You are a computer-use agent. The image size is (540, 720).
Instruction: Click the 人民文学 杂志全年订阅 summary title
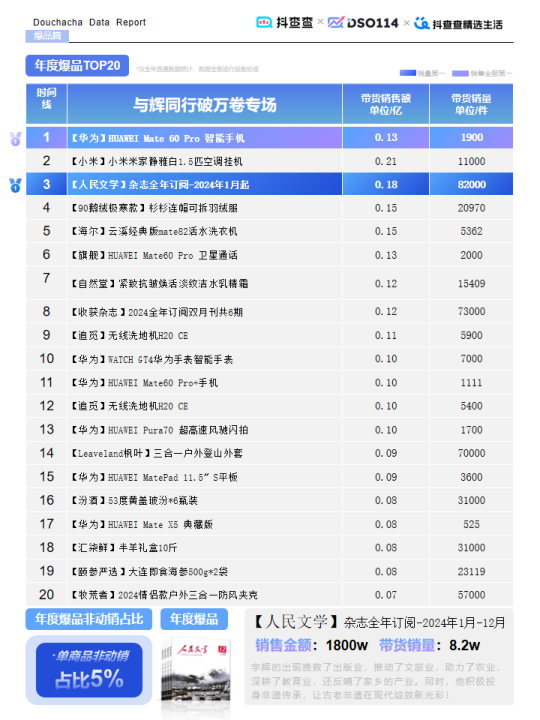tap(379, 623)
